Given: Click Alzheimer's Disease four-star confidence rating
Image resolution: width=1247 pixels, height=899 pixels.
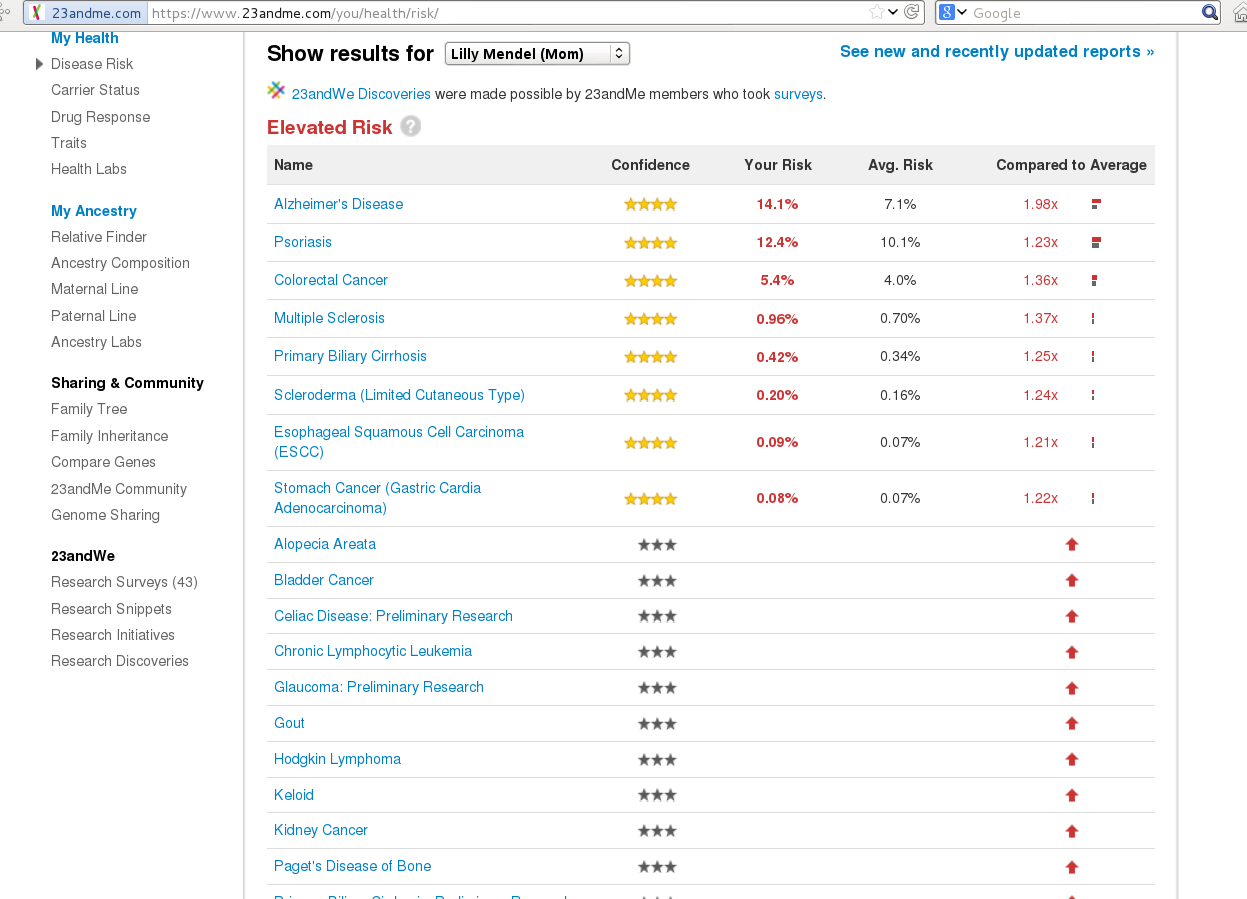Looking at the screenshot, I should point(651,204).
